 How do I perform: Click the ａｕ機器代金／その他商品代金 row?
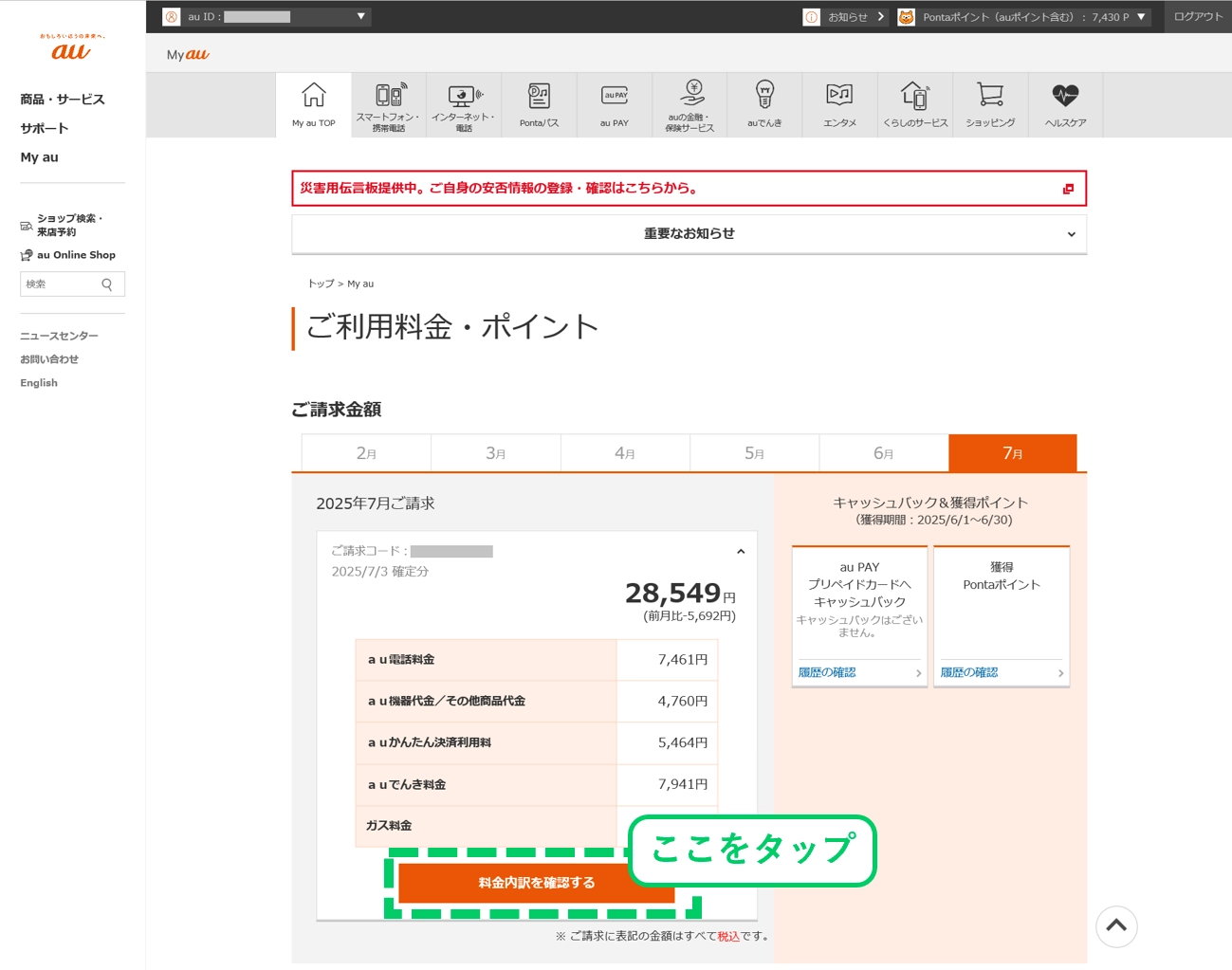pos(537,702)
